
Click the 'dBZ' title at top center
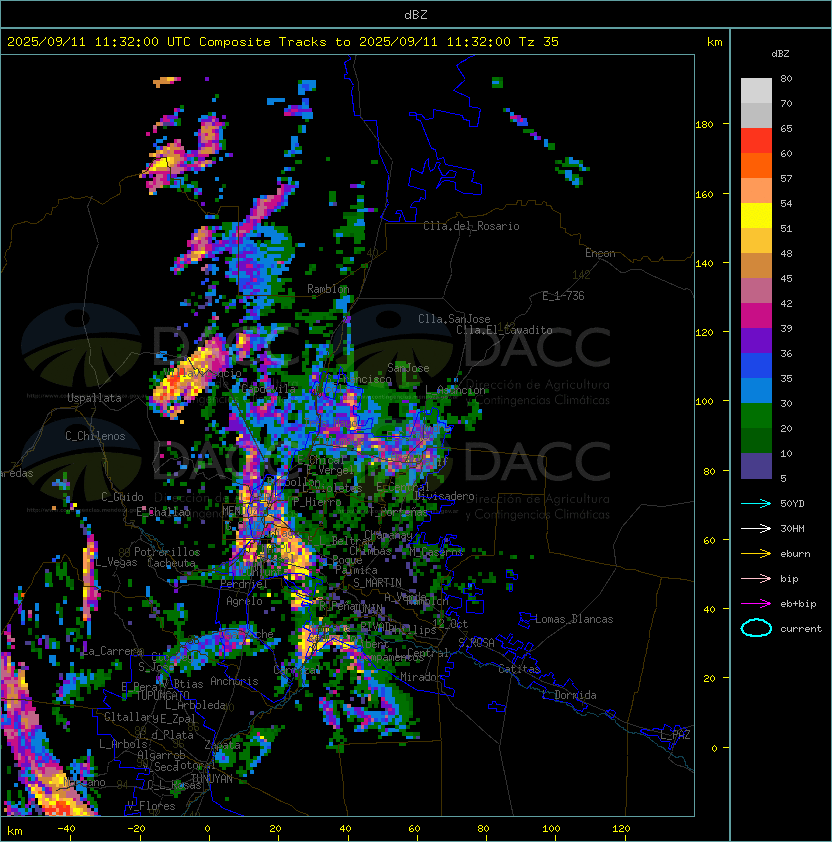coord(416,15)
